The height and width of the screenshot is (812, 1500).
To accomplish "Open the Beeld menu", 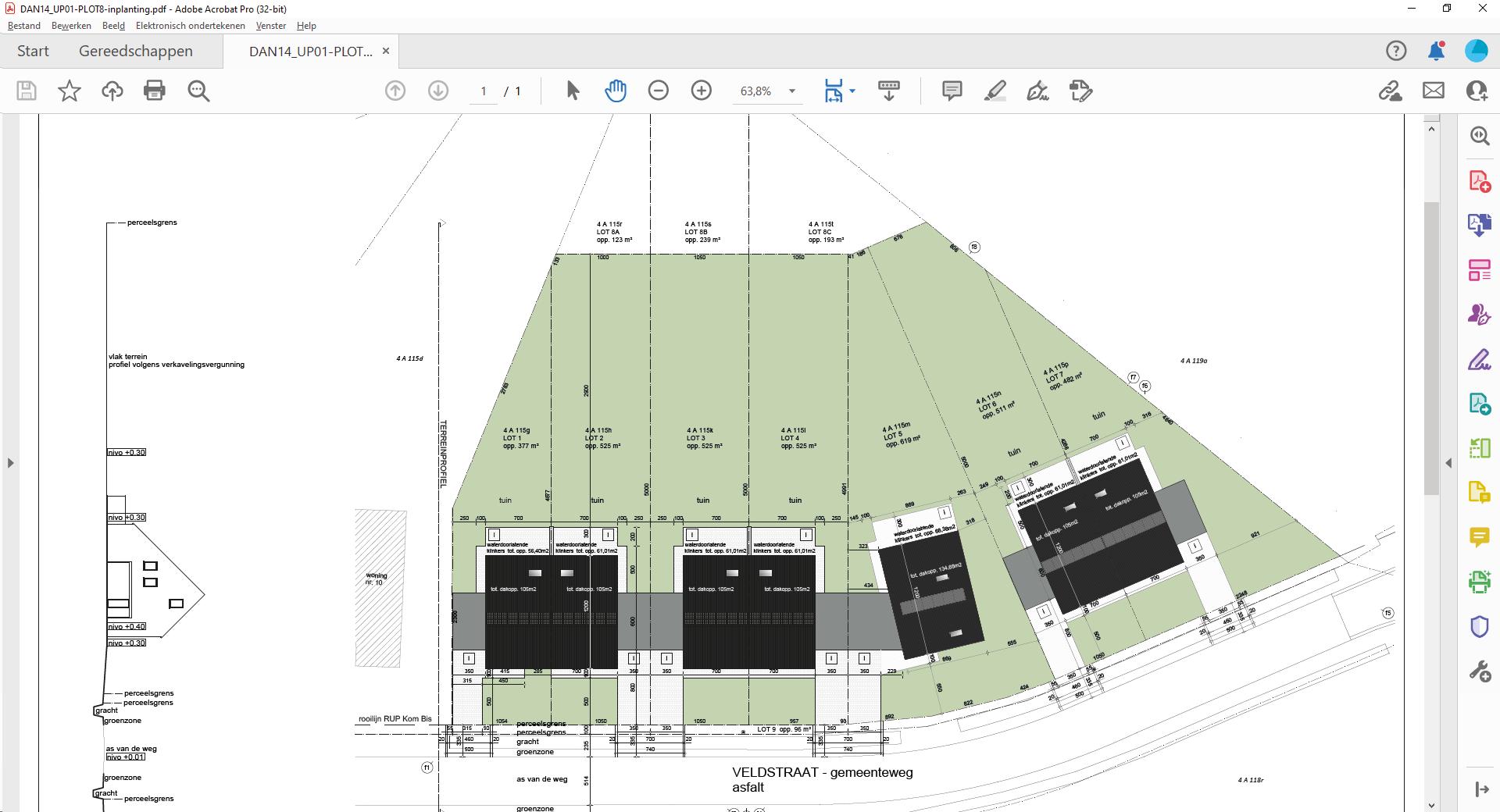I will coord(113,26).
